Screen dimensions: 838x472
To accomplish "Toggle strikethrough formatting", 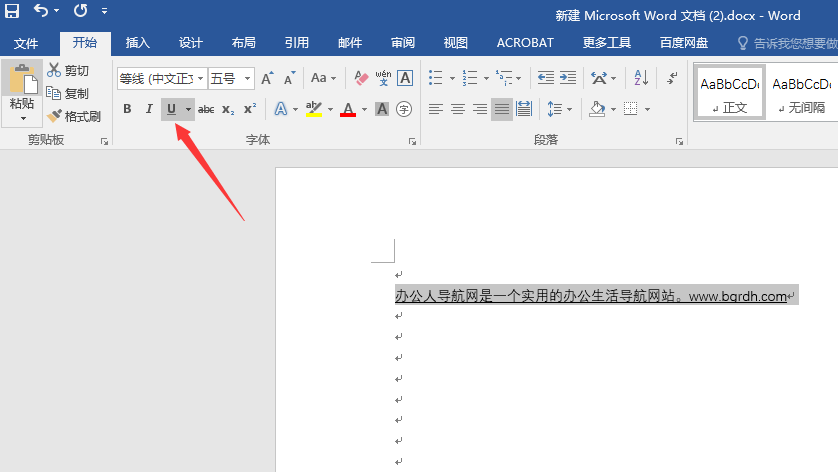I will click(x=206, y=109).
